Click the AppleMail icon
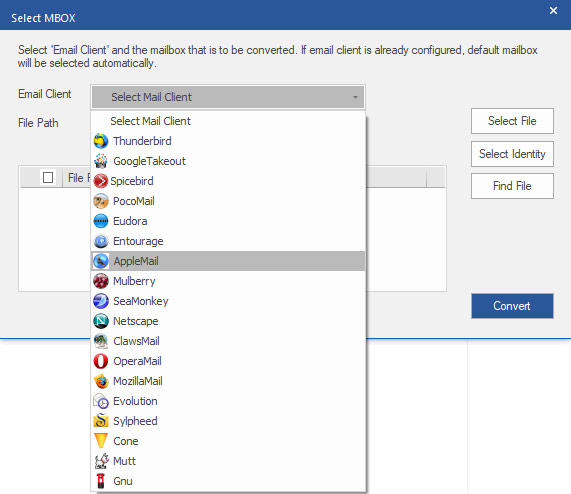 pos(101,261)
